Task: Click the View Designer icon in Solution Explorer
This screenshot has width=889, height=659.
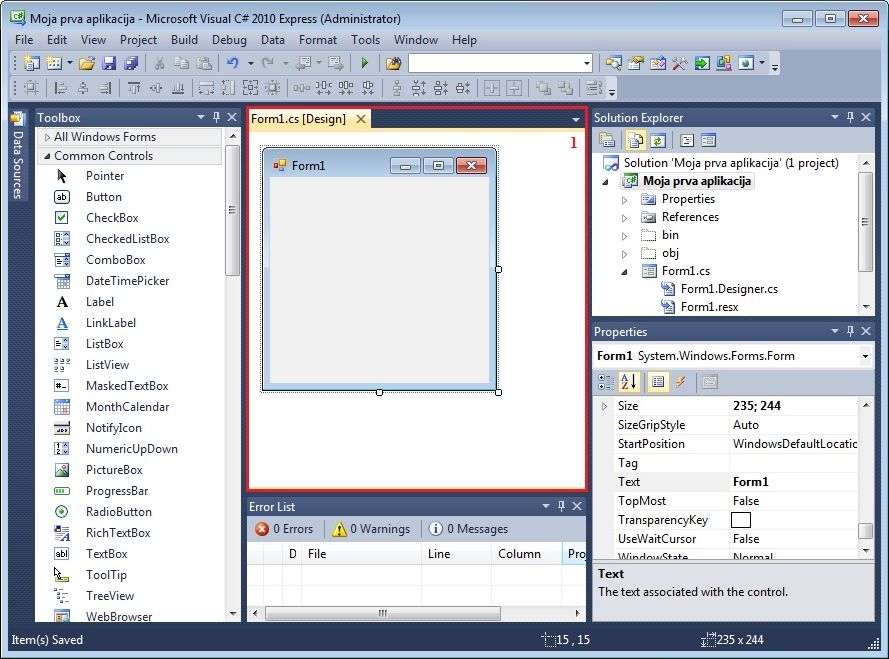Action: click(x=709, y=140)
